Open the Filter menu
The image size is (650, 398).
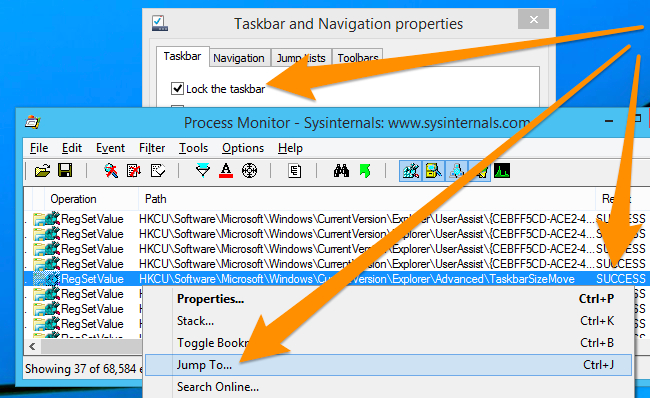point(152,148)
